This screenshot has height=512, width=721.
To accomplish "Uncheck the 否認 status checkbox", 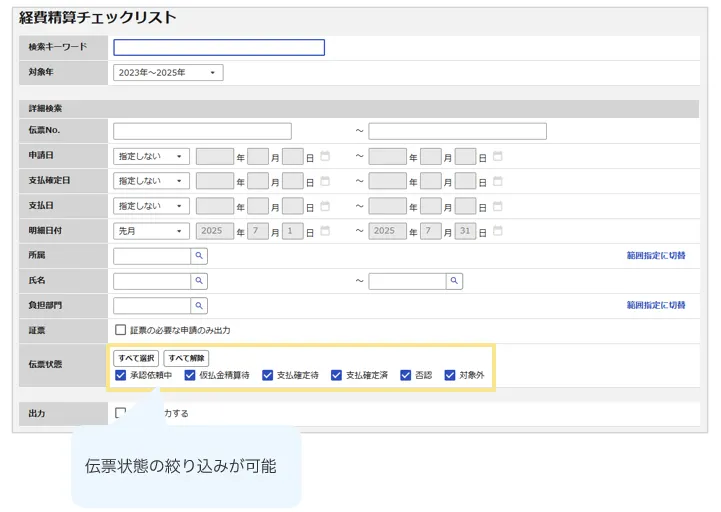I will [x=405, y=375].
